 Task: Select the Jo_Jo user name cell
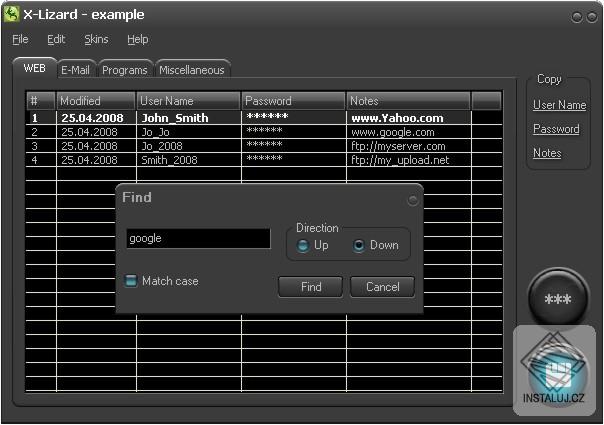click(x=189, y=132)
